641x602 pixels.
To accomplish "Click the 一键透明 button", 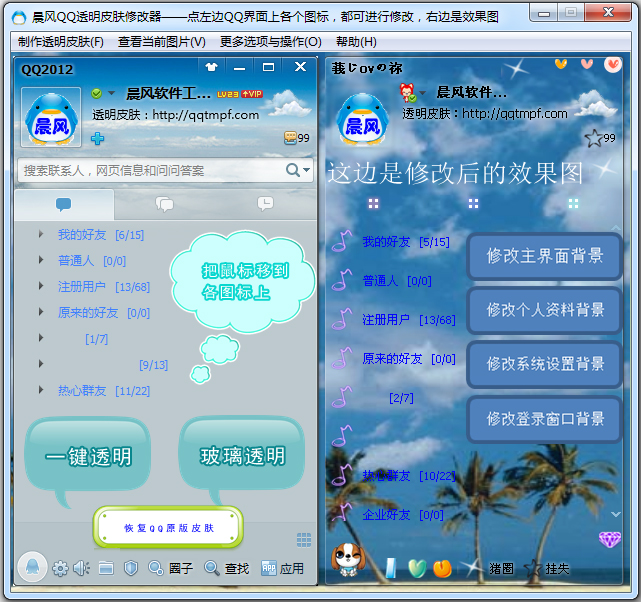I will pyautogui.click(x=88, y=457).
